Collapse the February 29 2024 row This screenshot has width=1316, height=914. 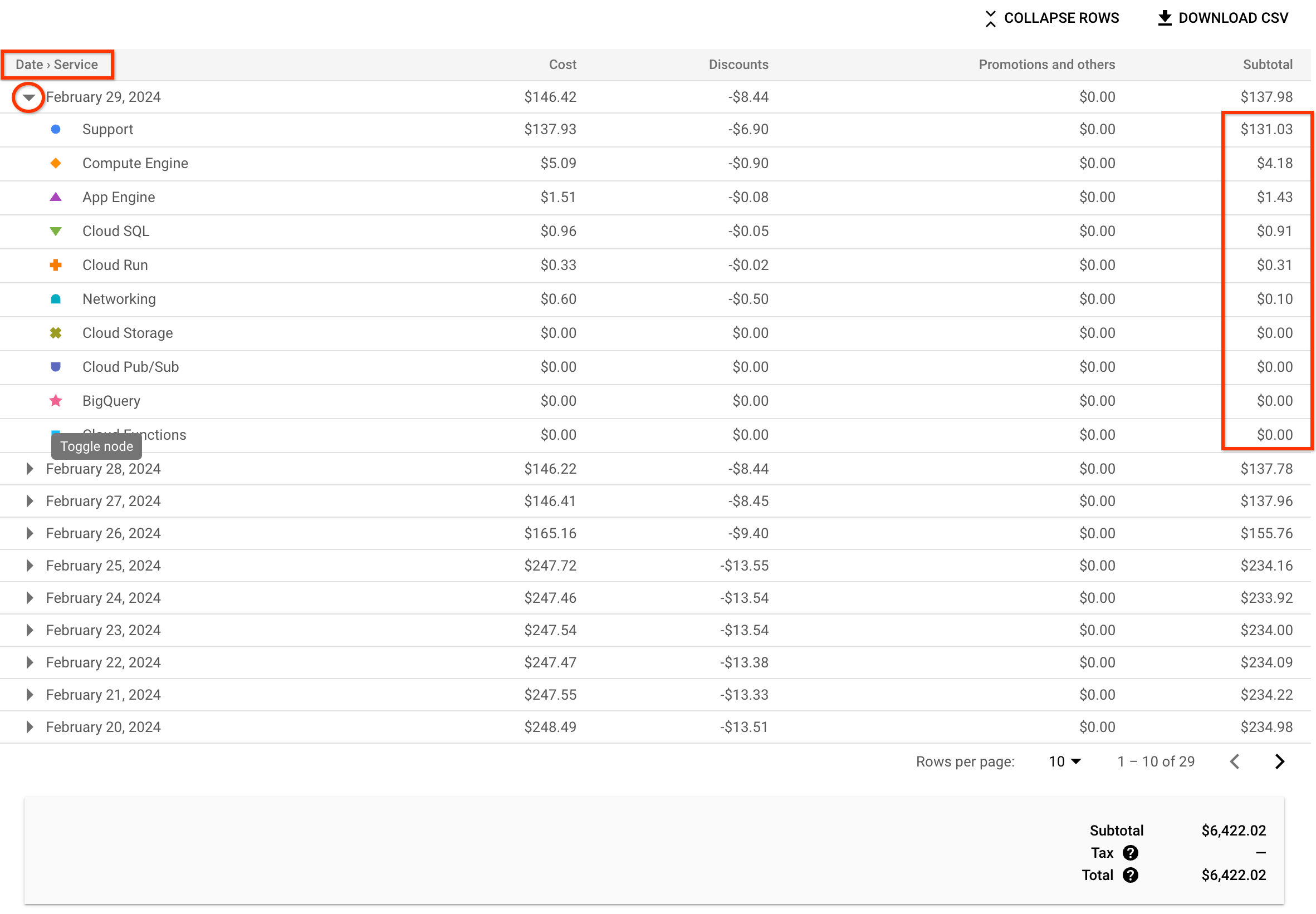(x=29, y=97)
